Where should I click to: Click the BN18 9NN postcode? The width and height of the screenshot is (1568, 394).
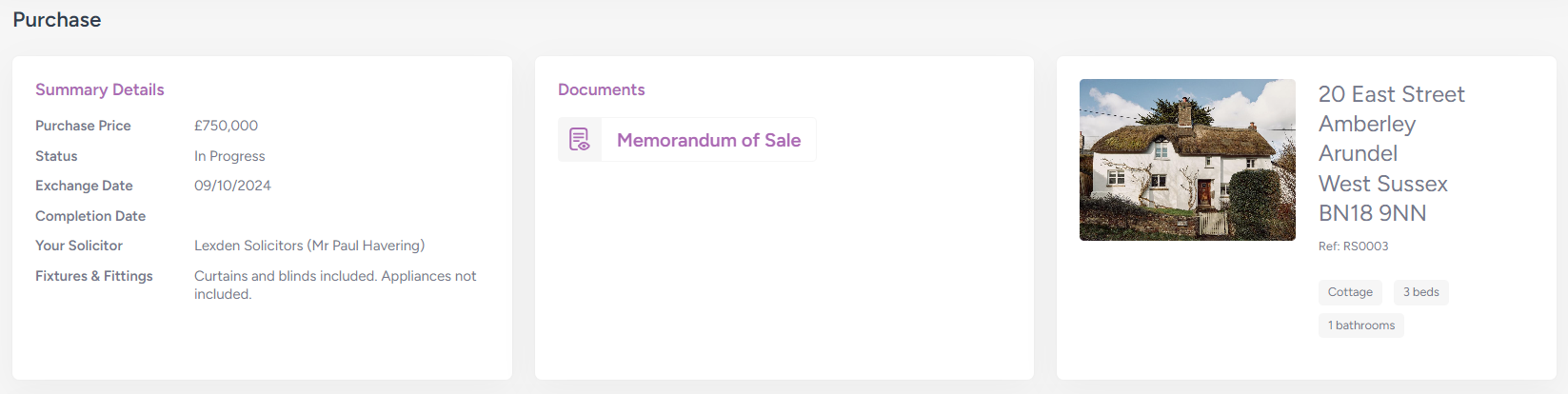1372,213
